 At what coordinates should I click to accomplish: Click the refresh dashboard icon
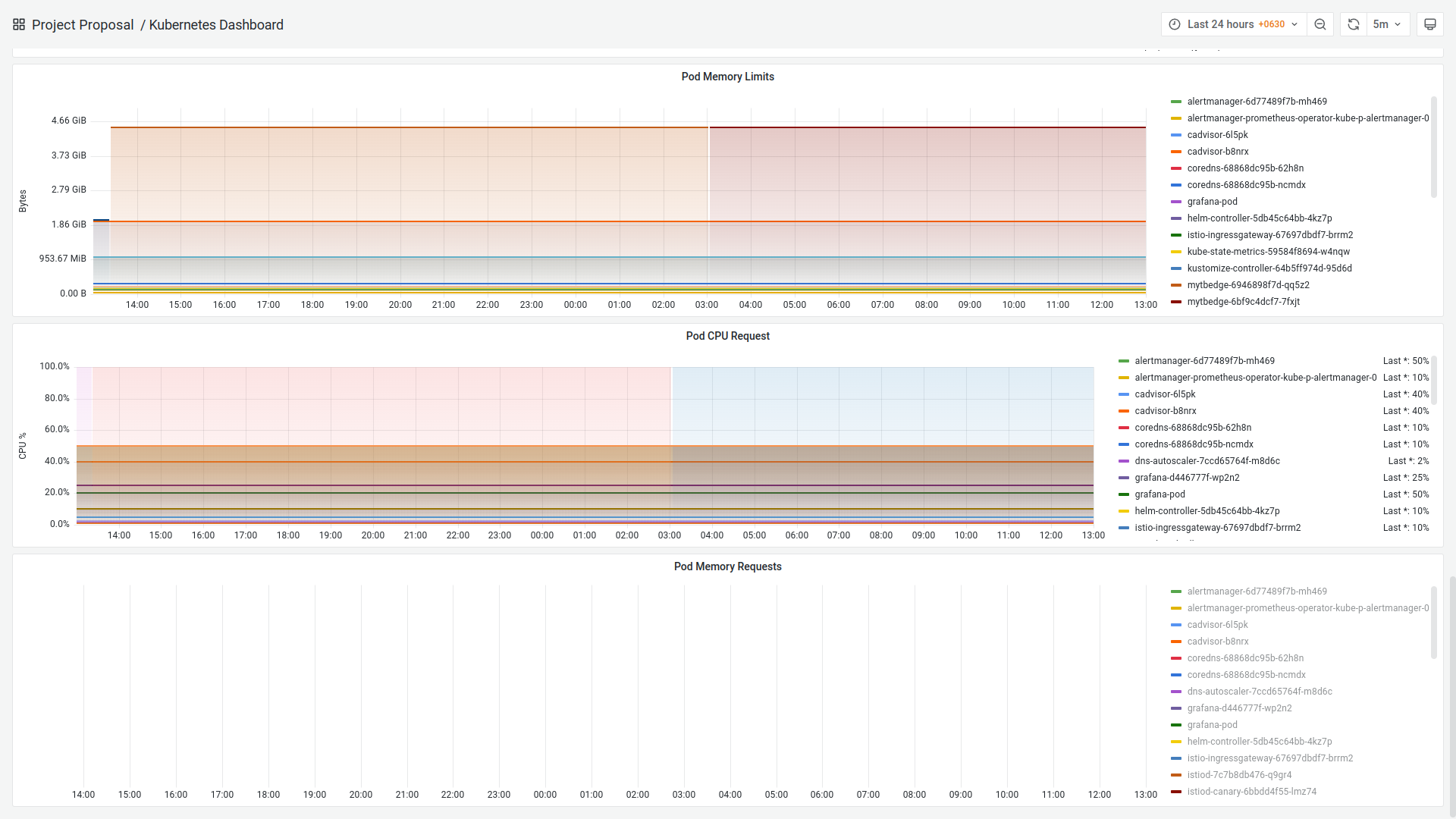pyautogui.click(x=1354, y=24)
